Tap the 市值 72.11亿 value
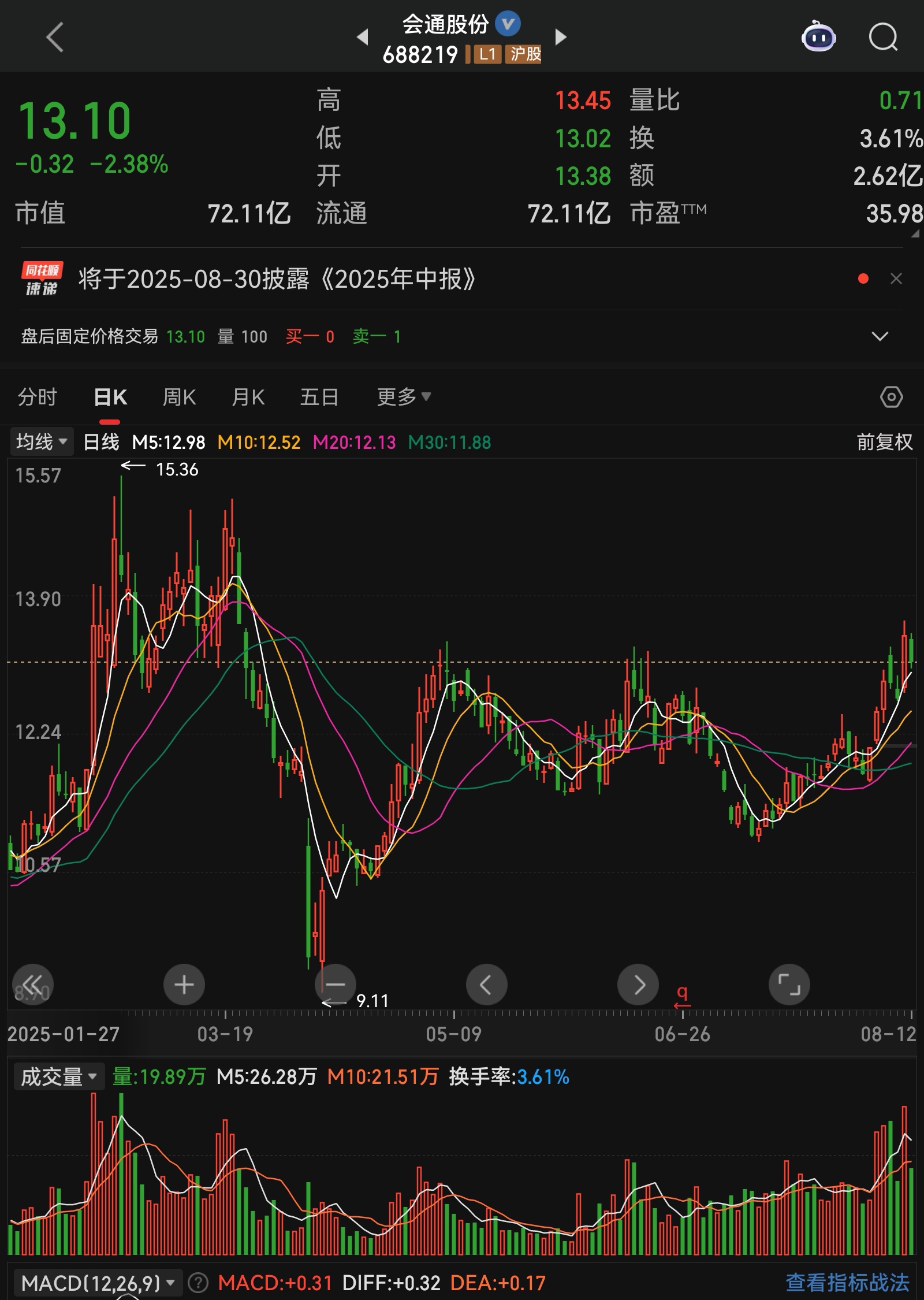 [249, 214]
